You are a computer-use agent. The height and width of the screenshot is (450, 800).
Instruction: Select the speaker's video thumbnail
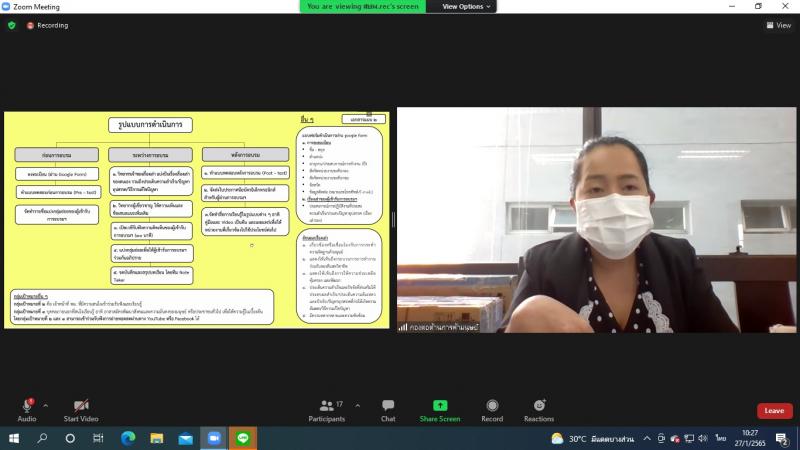click(x=596, y=220)
